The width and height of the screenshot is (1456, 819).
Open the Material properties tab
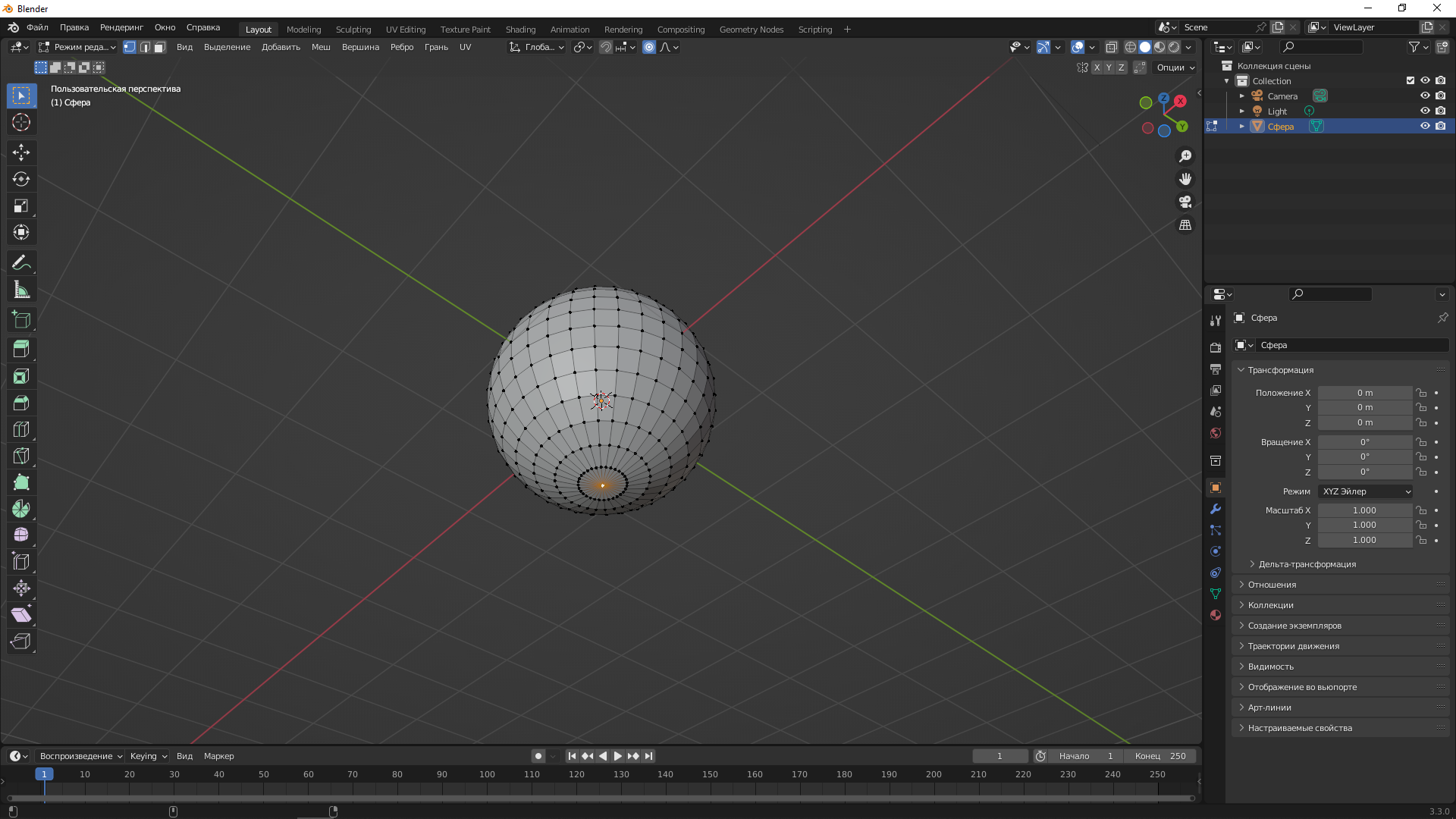[1216, 615]
